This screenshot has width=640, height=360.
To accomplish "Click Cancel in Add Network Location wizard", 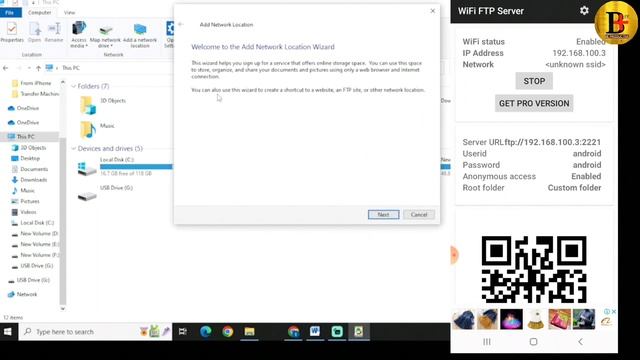I will pos(419,215).
